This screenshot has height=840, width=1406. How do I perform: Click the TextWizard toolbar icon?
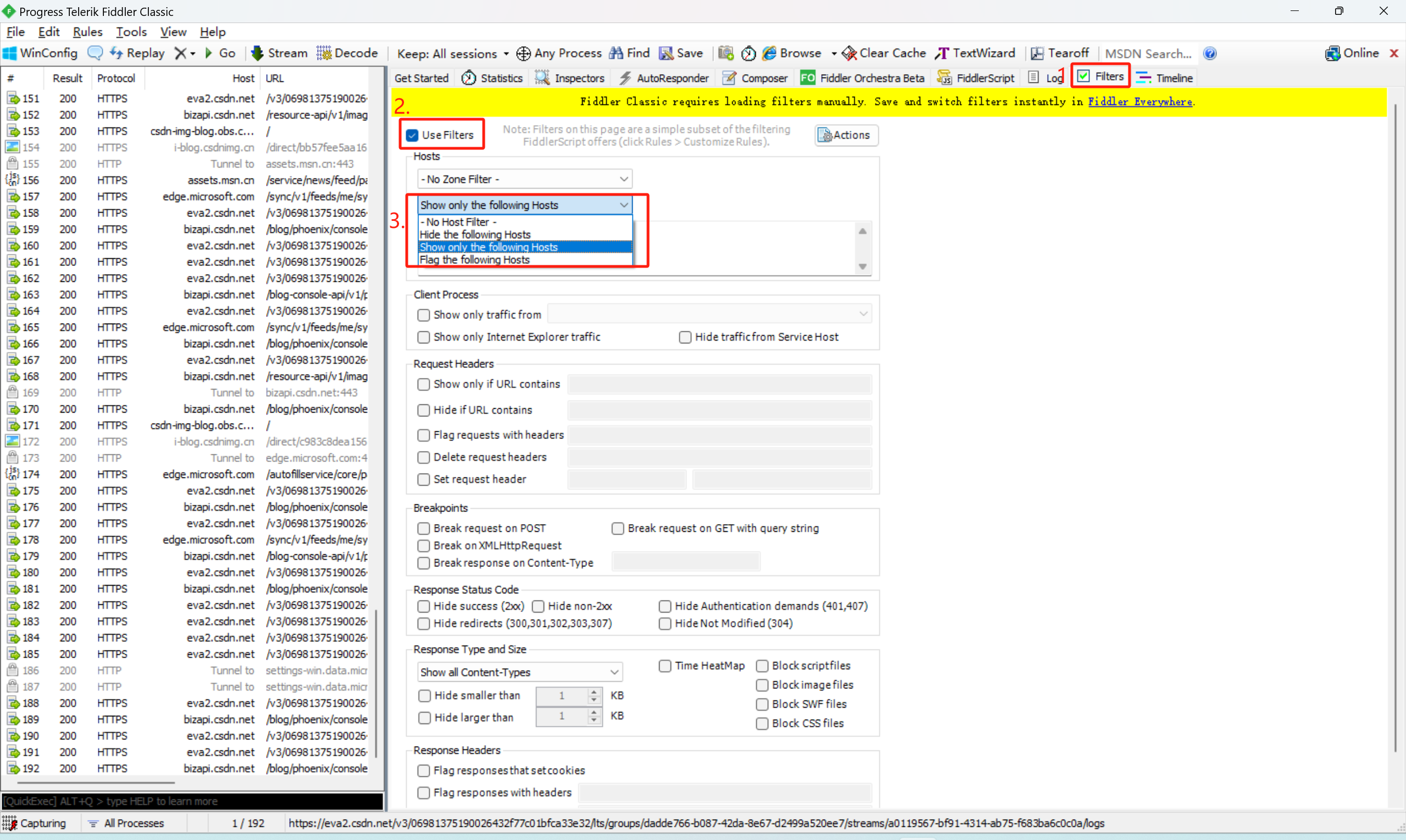point(942,53)
